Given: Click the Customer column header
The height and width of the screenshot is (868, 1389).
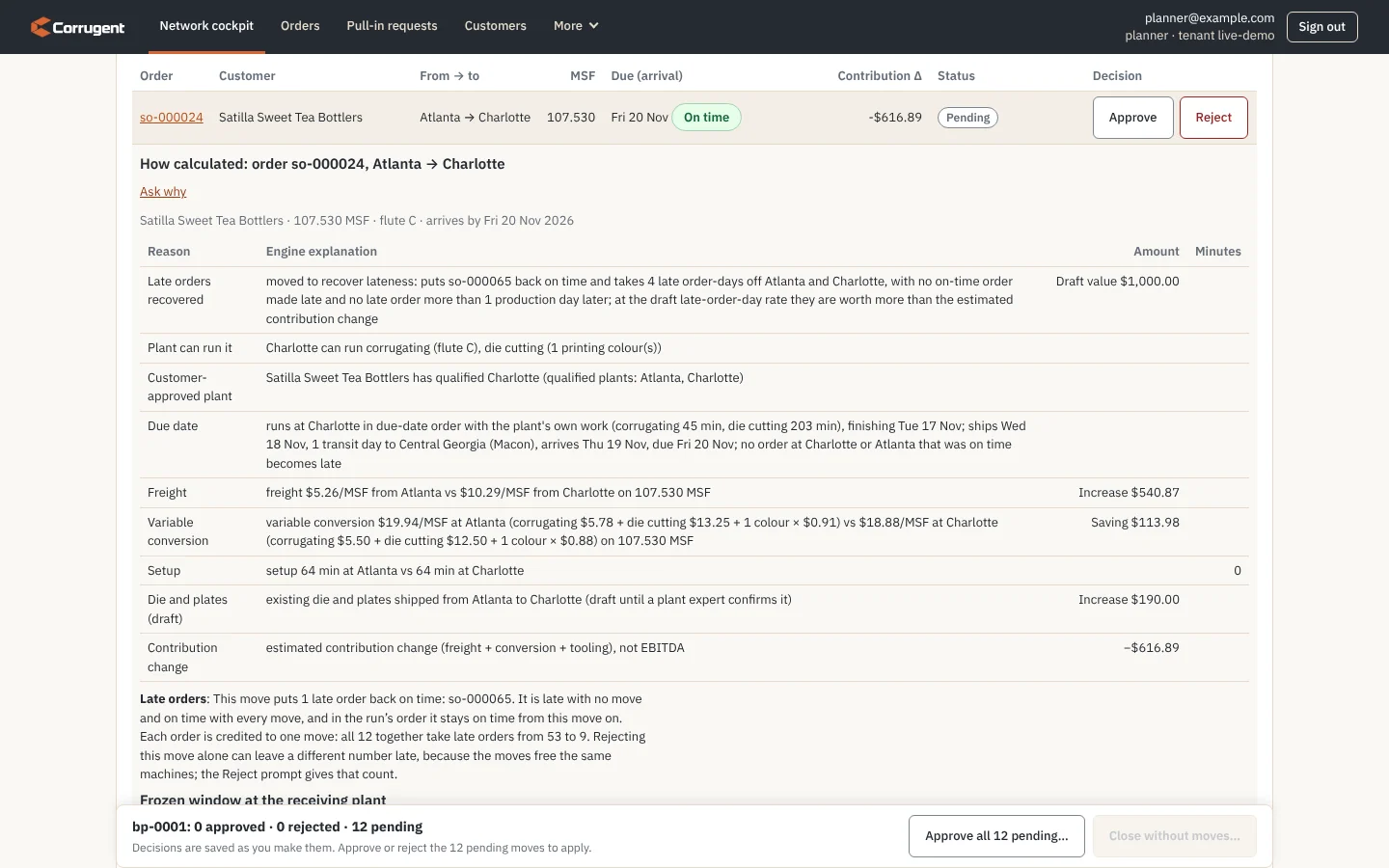Looking at the screenshot, I should (247, 76).
